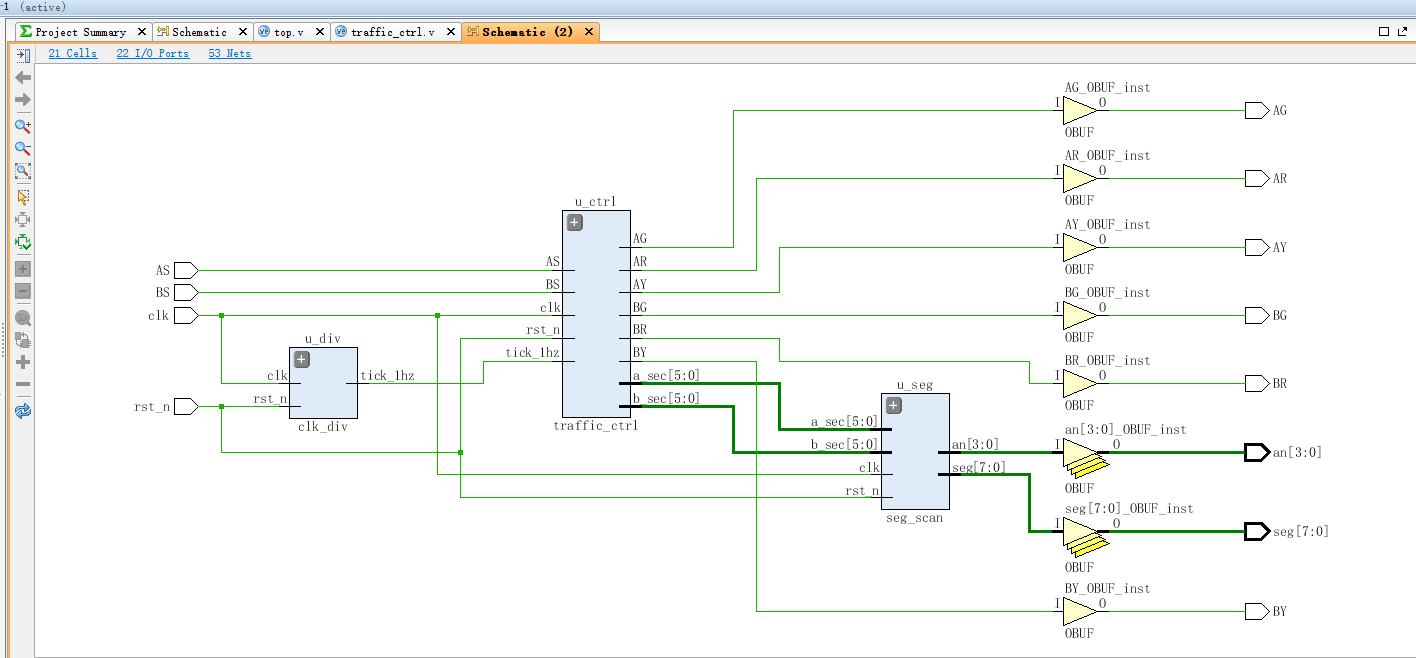
Task: Go to the next schematic view
Action: (23, 99)
